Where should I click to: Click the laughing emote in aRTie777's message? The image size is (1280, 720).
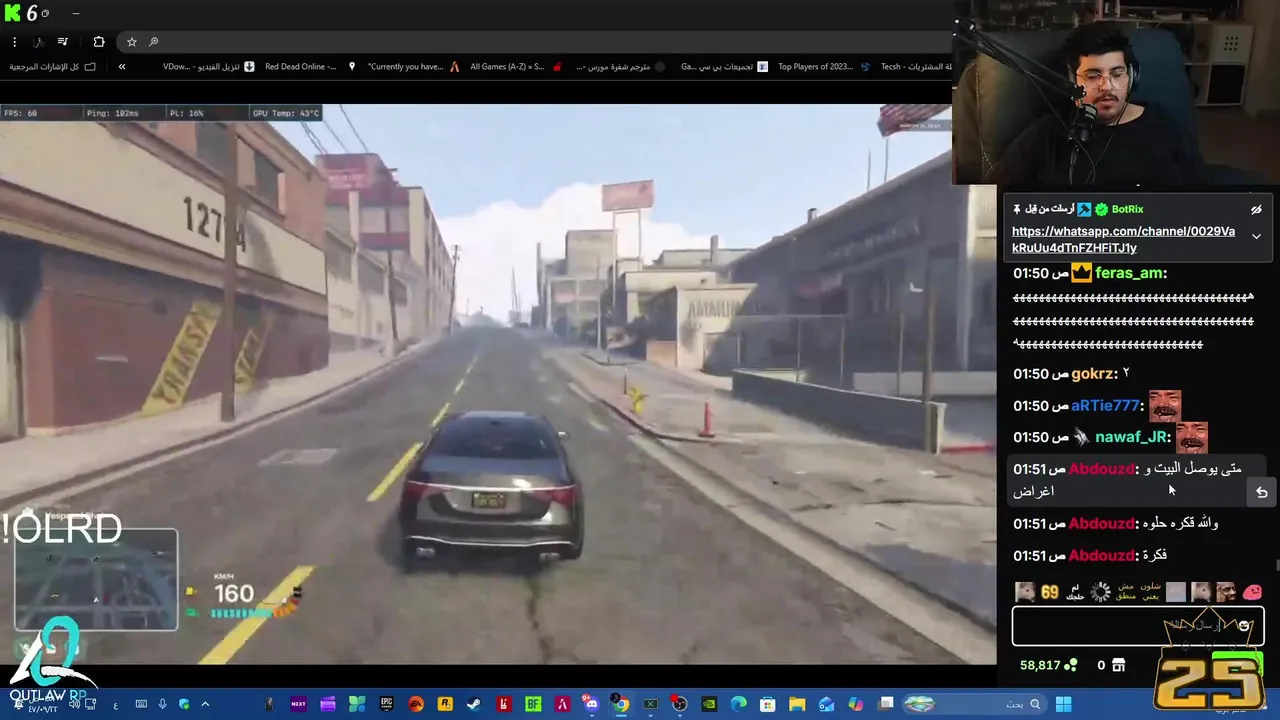coord(1164,406)
